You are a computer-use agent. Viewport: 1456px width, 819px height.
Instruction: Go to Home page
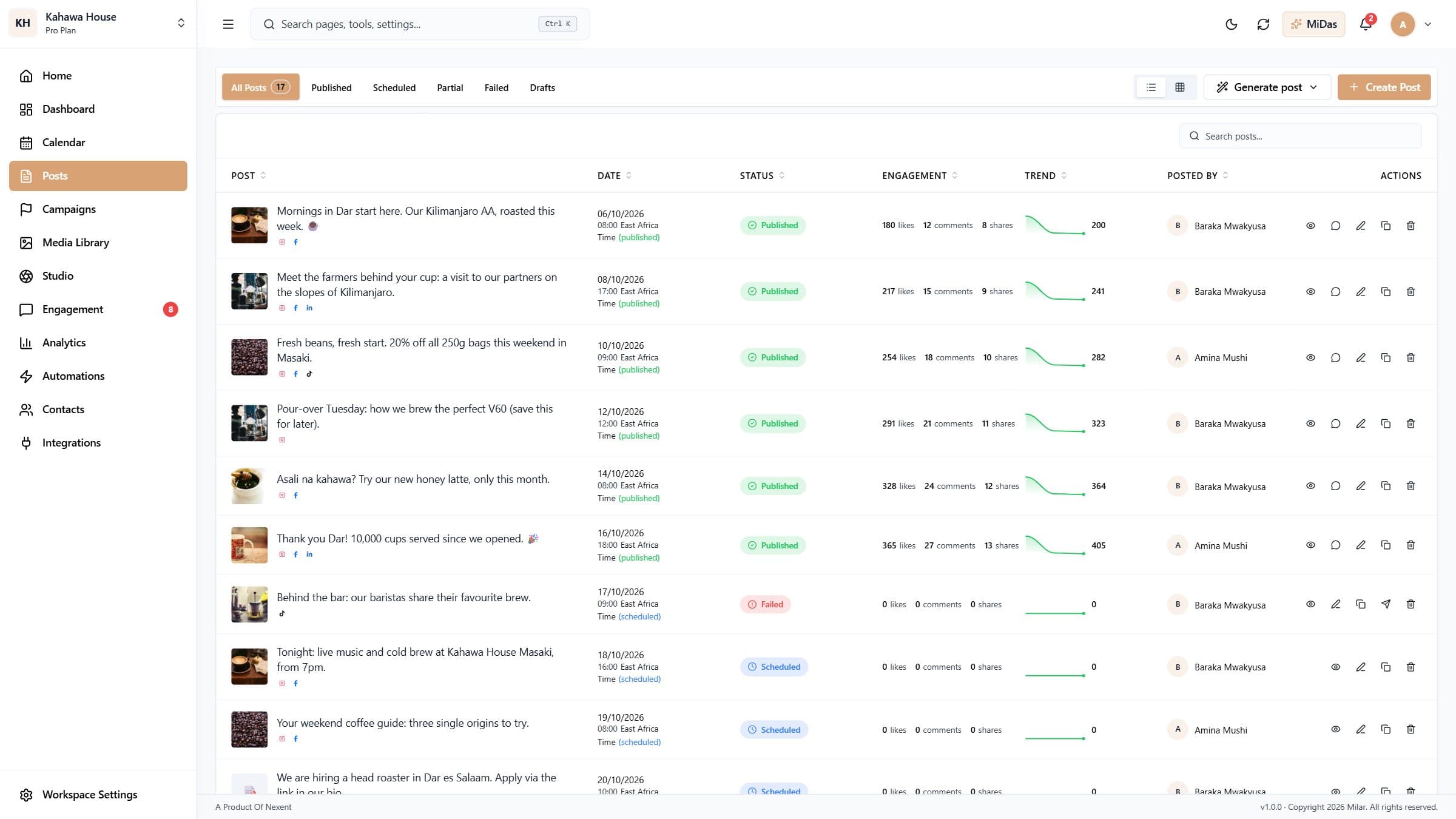coord(98,76)
